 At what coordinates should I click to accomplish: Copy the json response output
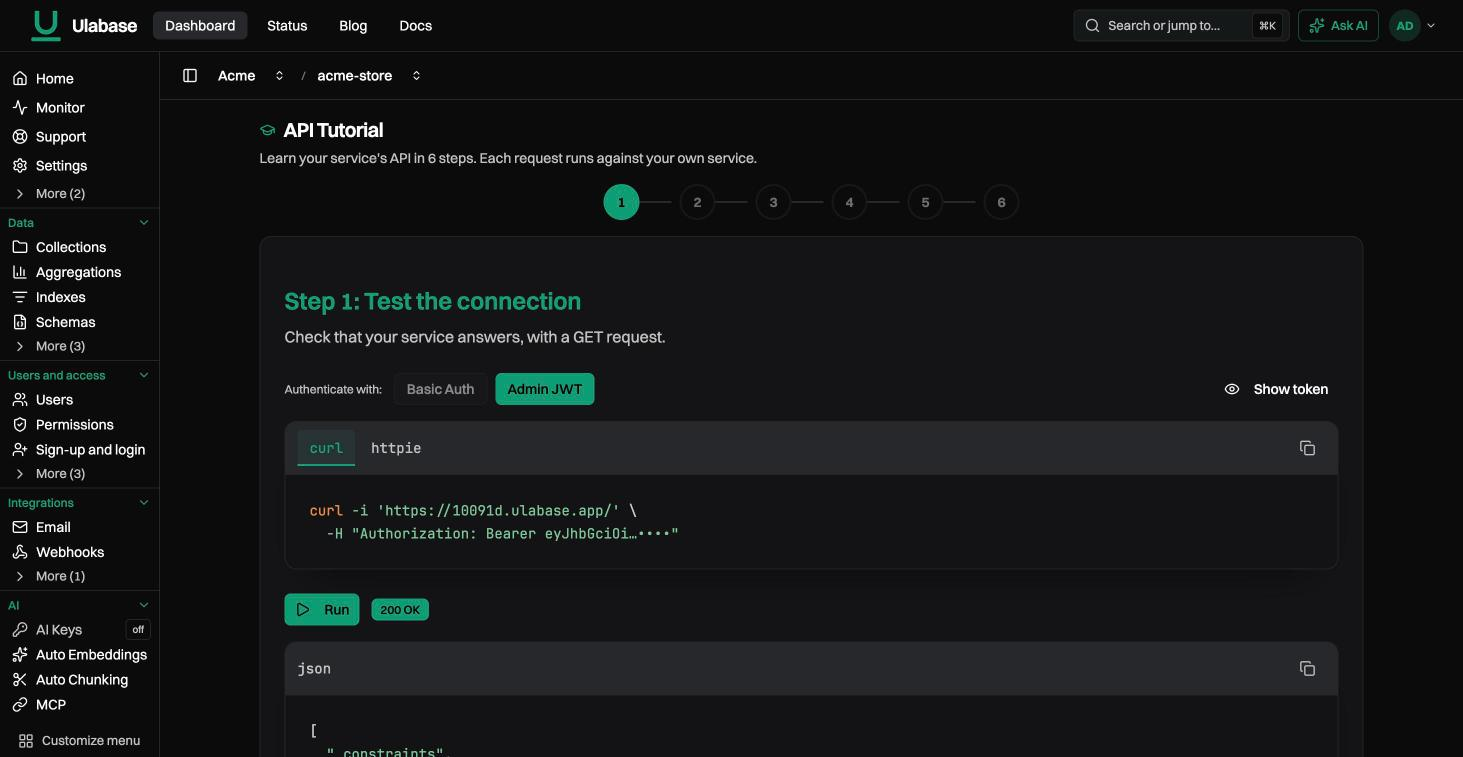[x=1307, y=668]
